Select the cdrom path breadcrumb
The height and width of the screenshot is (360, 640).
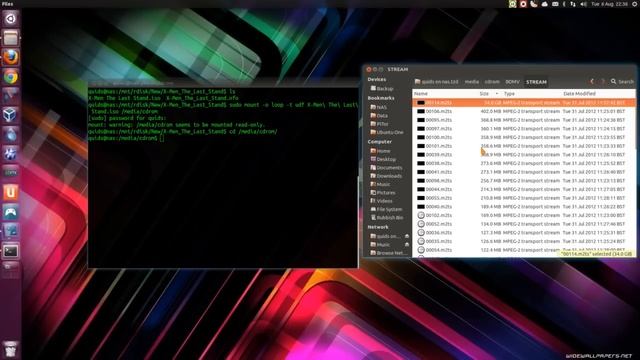click(x=492, y=82)
